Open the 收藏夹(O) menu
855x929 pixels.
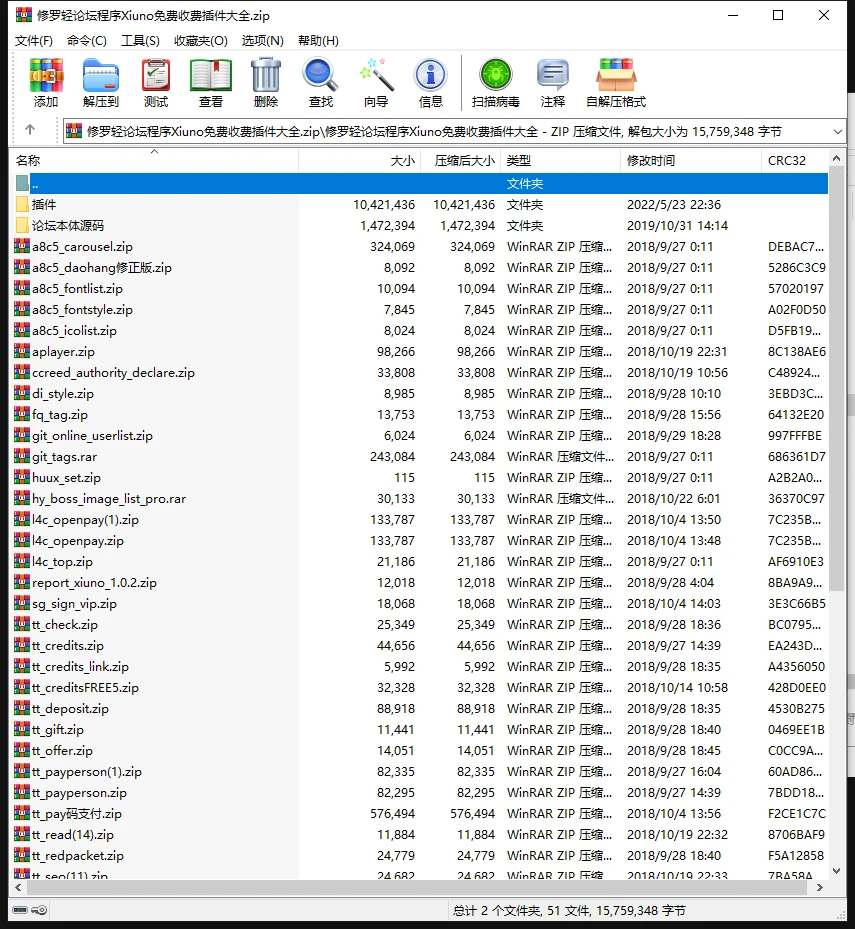tap(200, 40)
